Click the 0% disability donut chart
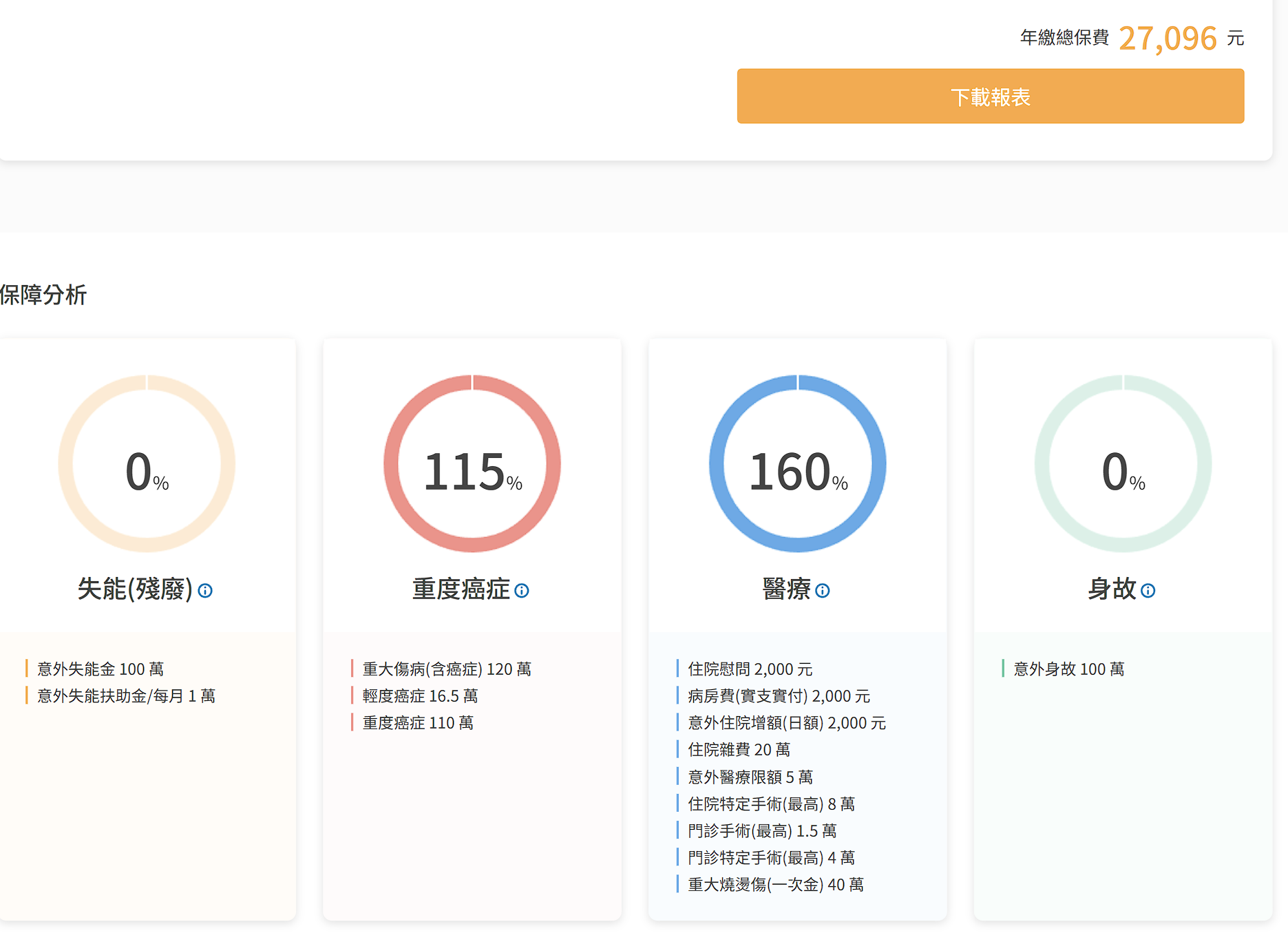This screenshot has height=933, width=1288. click(x=147, y=463)
